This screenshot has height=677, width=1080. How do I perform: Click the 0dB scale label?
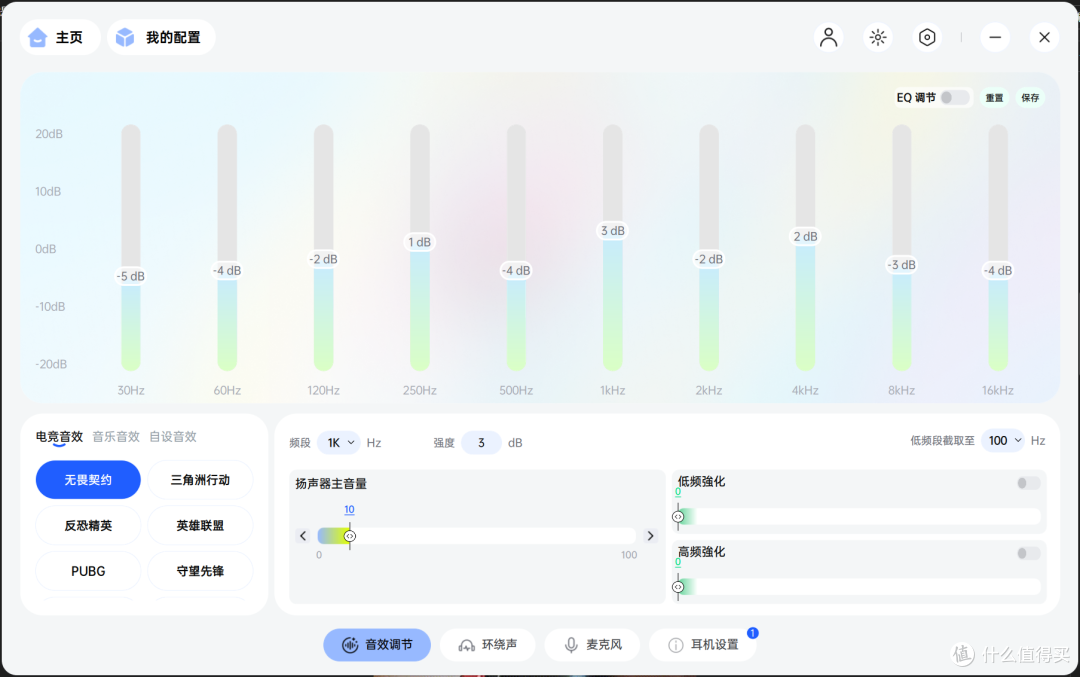45,249
